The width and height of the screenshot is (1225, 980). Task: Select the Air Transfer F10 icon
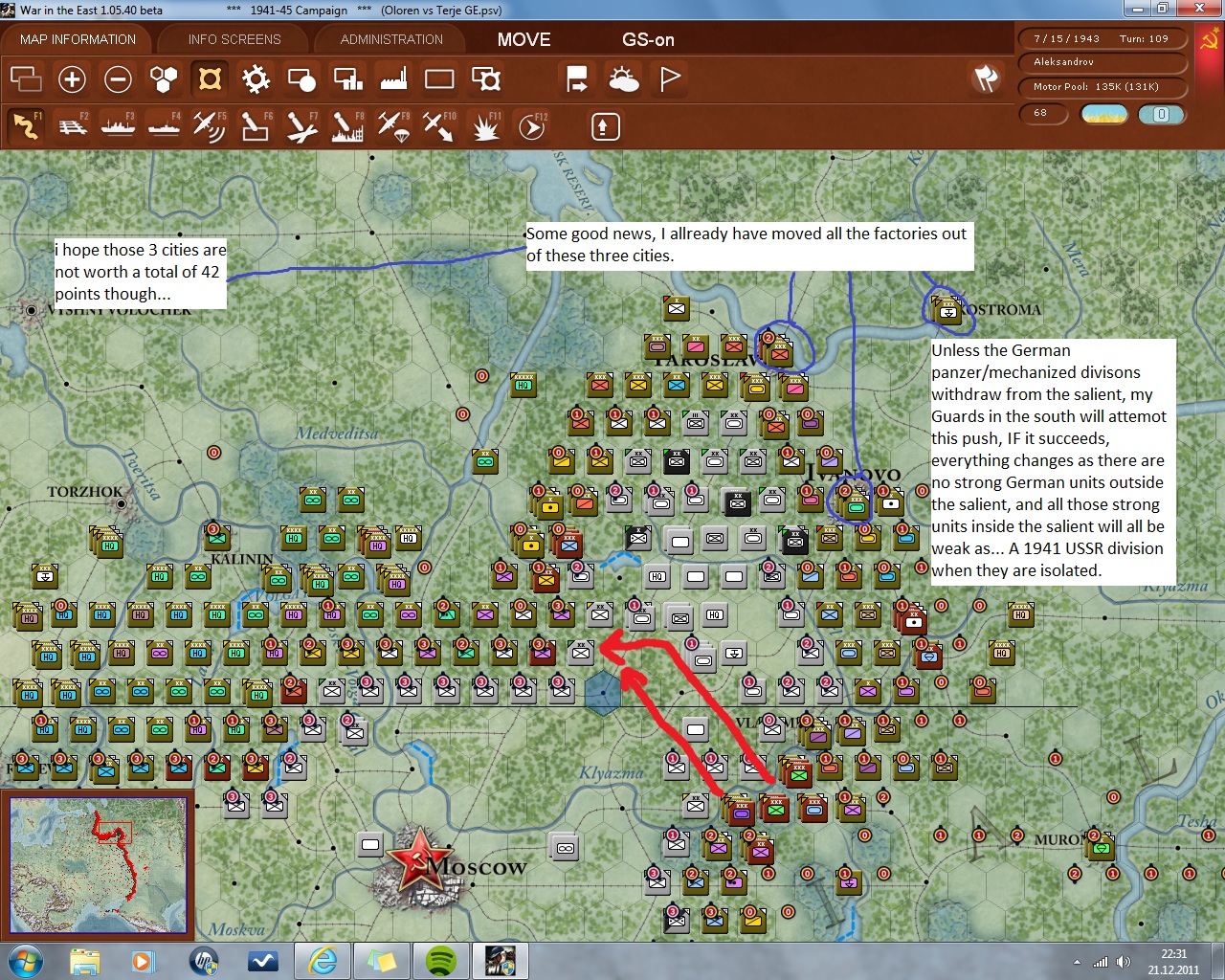[439, 125]
